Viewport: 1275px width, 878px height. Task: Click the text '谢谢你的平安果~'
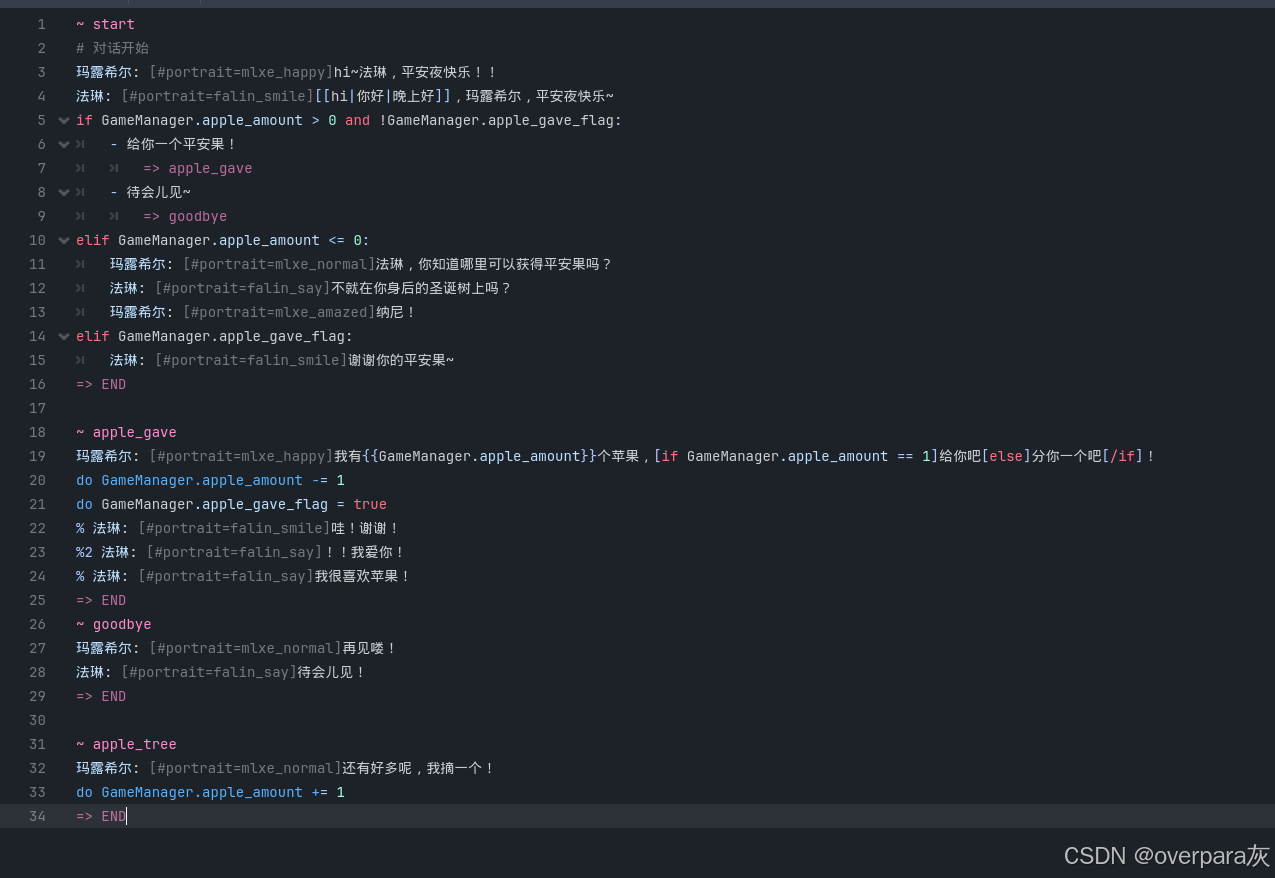pos(401,360)
